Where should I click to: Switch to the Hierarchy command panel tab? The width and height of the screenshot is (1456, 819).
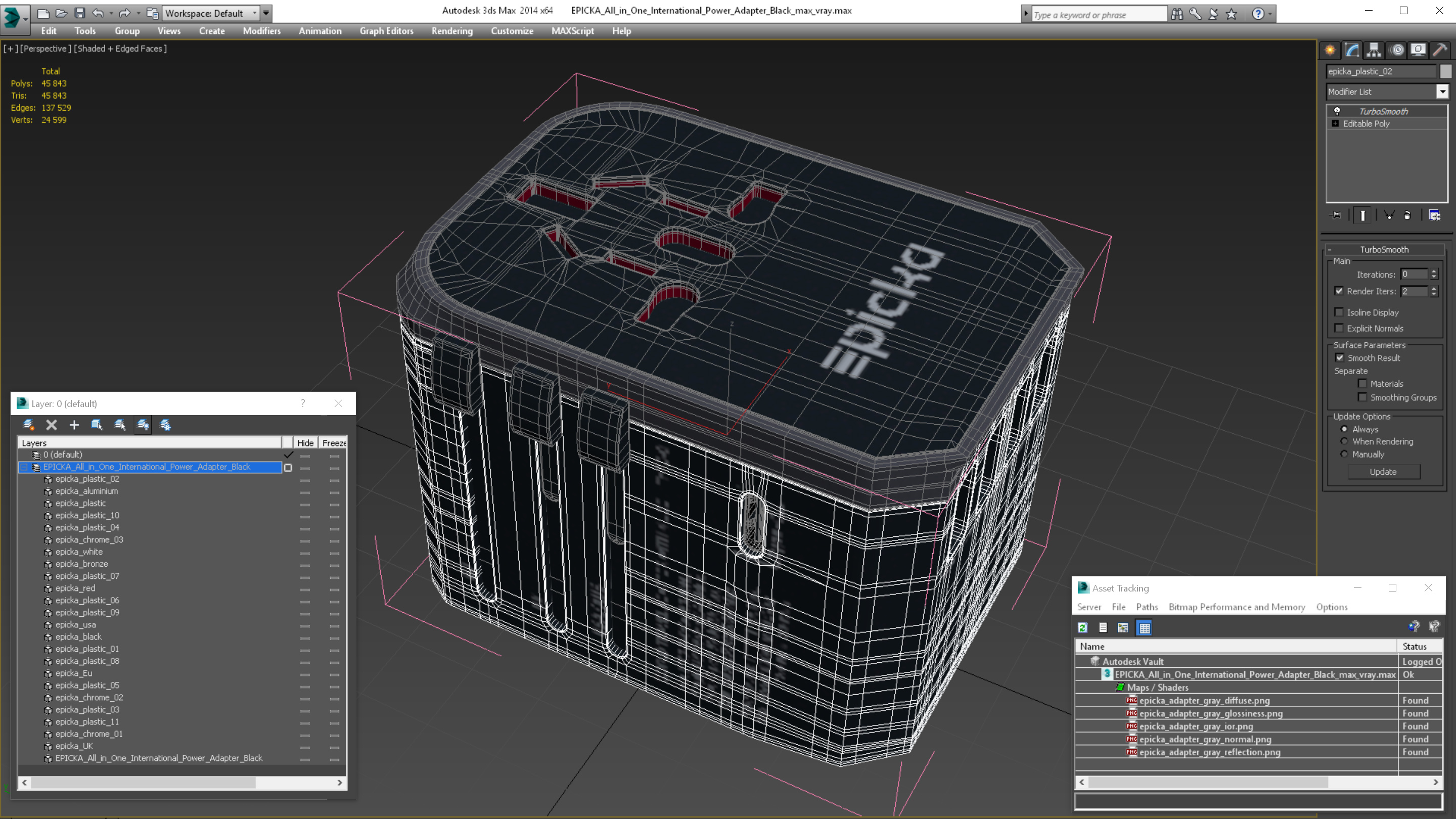[1374, 50]
